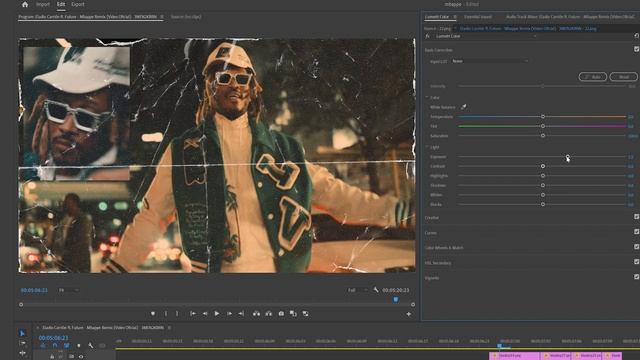Toggle Linked Selection in timeline

67,346
